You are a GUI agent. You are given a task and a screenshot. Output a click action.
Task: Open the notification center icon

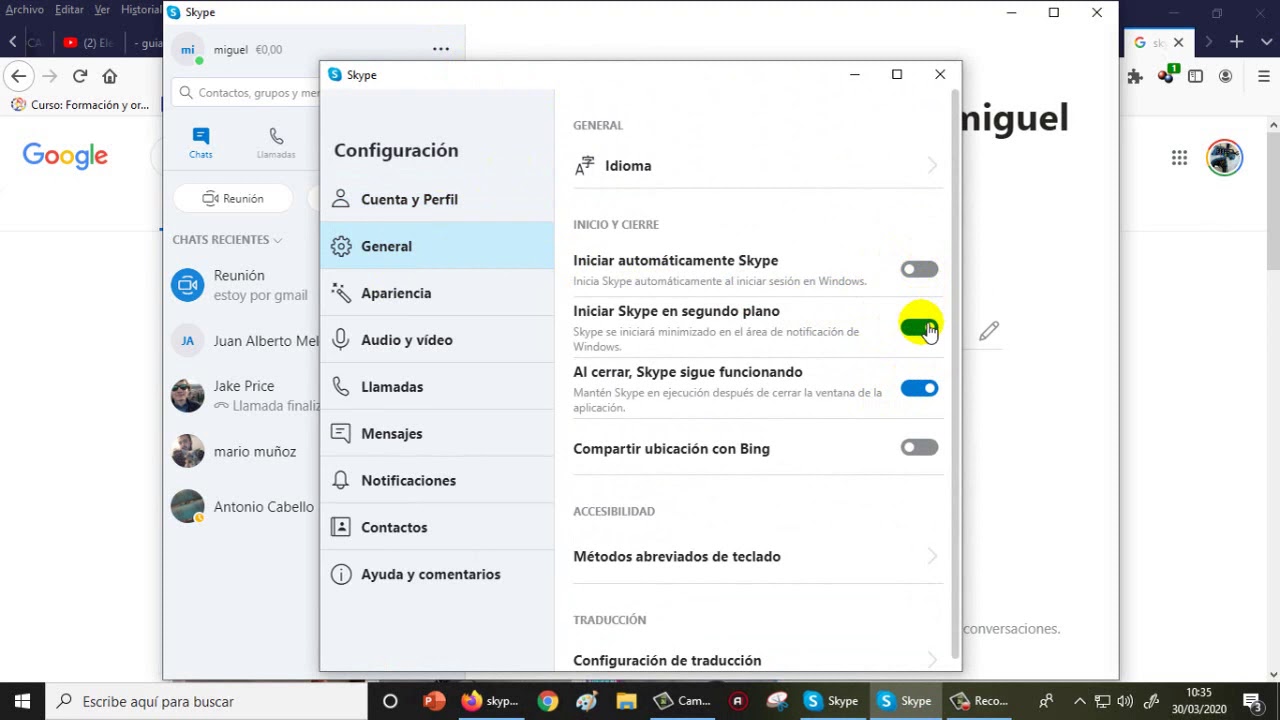click(x=1251, y=701)
